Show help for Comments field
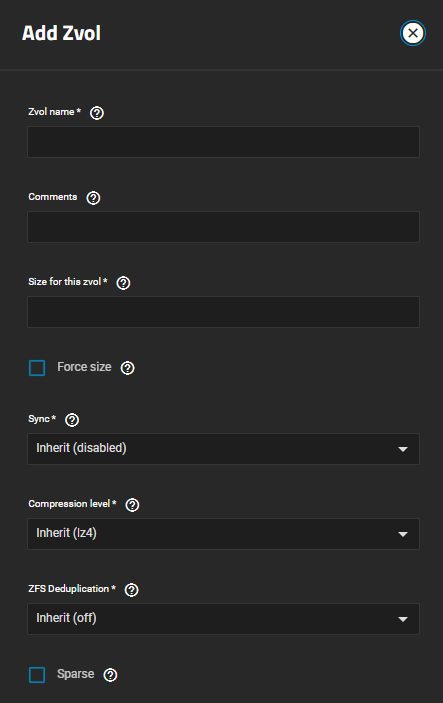443x703 pixels. click(x=93, y=198)
